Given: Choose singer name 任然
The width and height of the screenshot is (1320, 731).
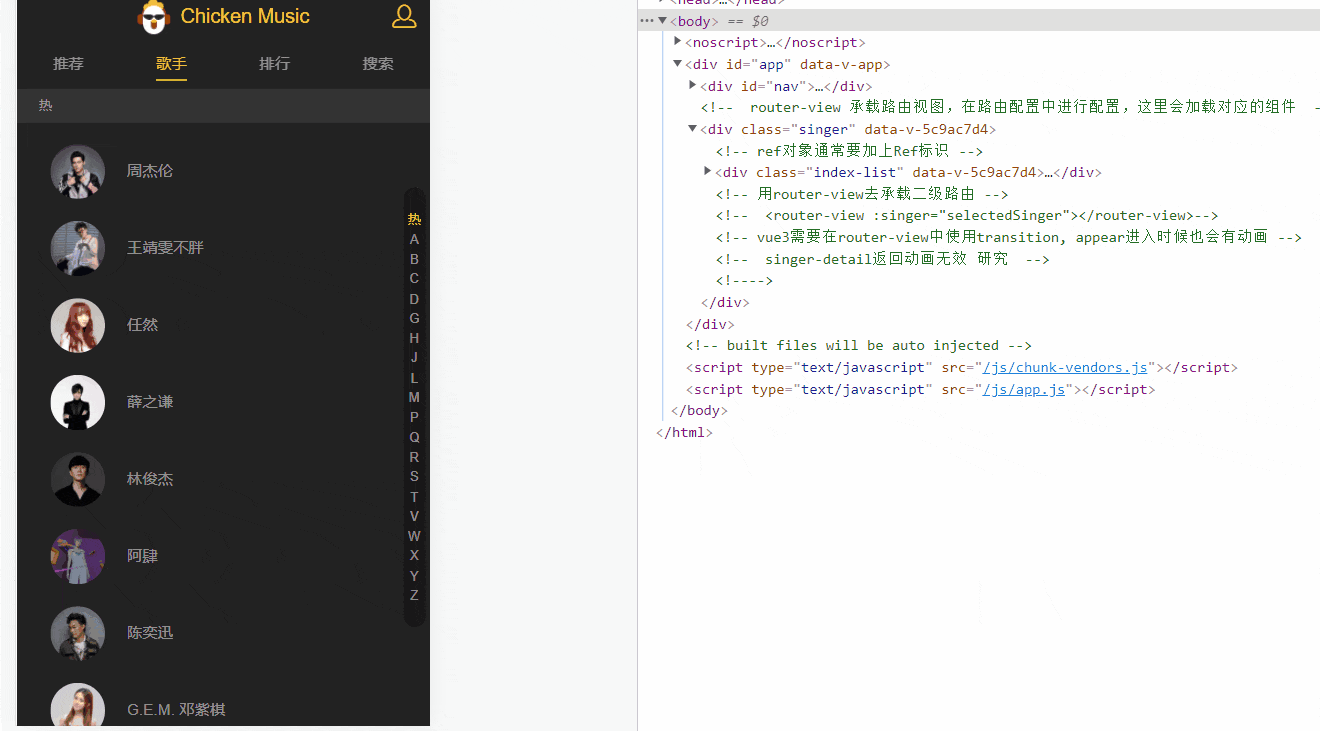Looking at the screenshot, I should point(142,324).
